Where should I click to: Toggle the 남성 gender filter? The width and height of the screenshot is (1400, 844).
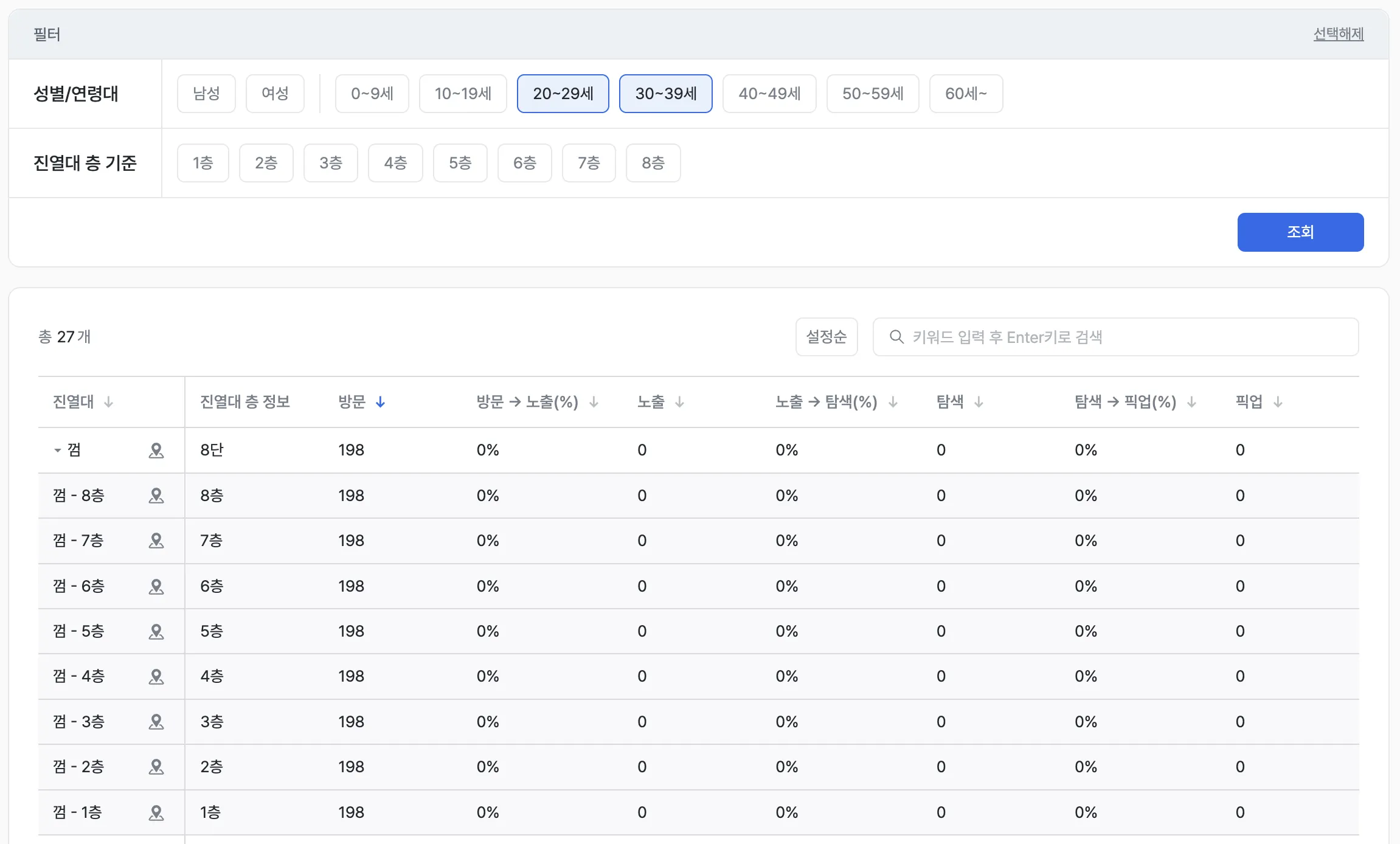tap(206, 94)
